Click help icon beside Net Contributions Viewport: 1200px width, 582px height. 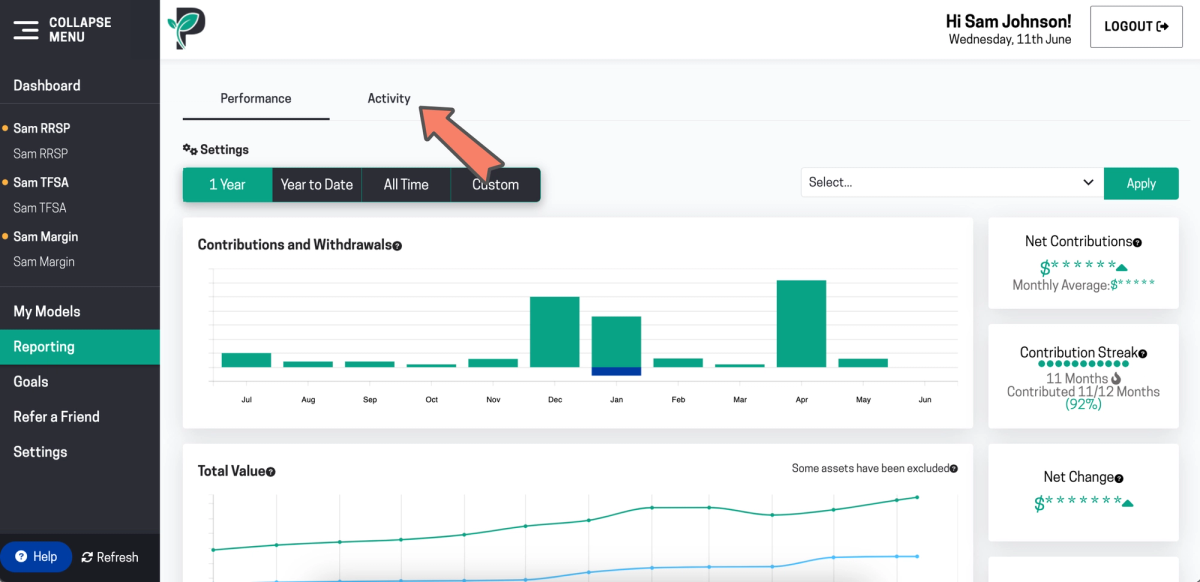pos(1137,242)
